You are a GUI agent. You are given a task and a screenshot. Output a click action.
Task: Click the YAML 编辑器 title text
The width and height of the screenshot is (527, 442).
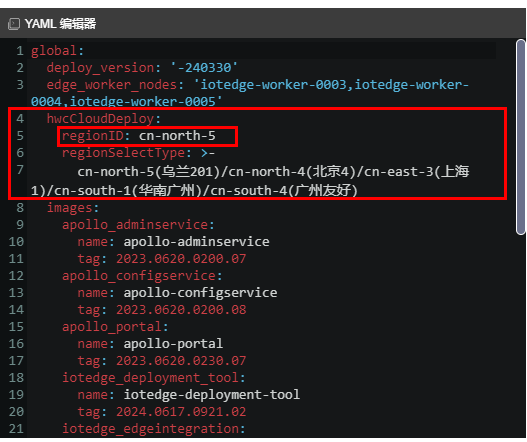tap(60, 24)
